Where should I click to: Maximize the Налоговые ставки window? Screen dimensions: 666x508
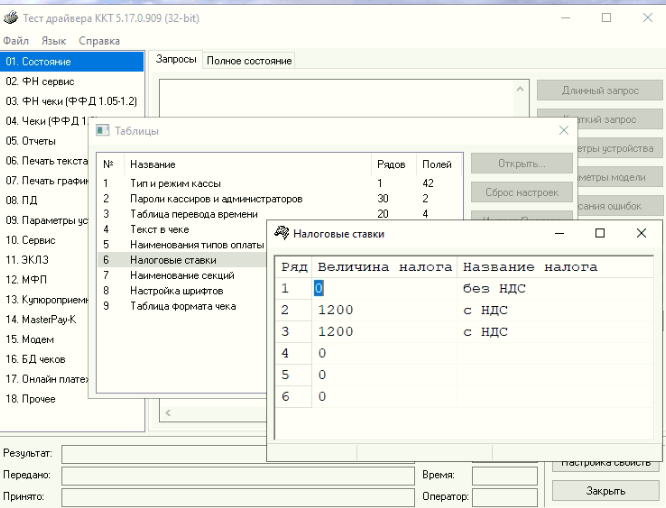600,233
